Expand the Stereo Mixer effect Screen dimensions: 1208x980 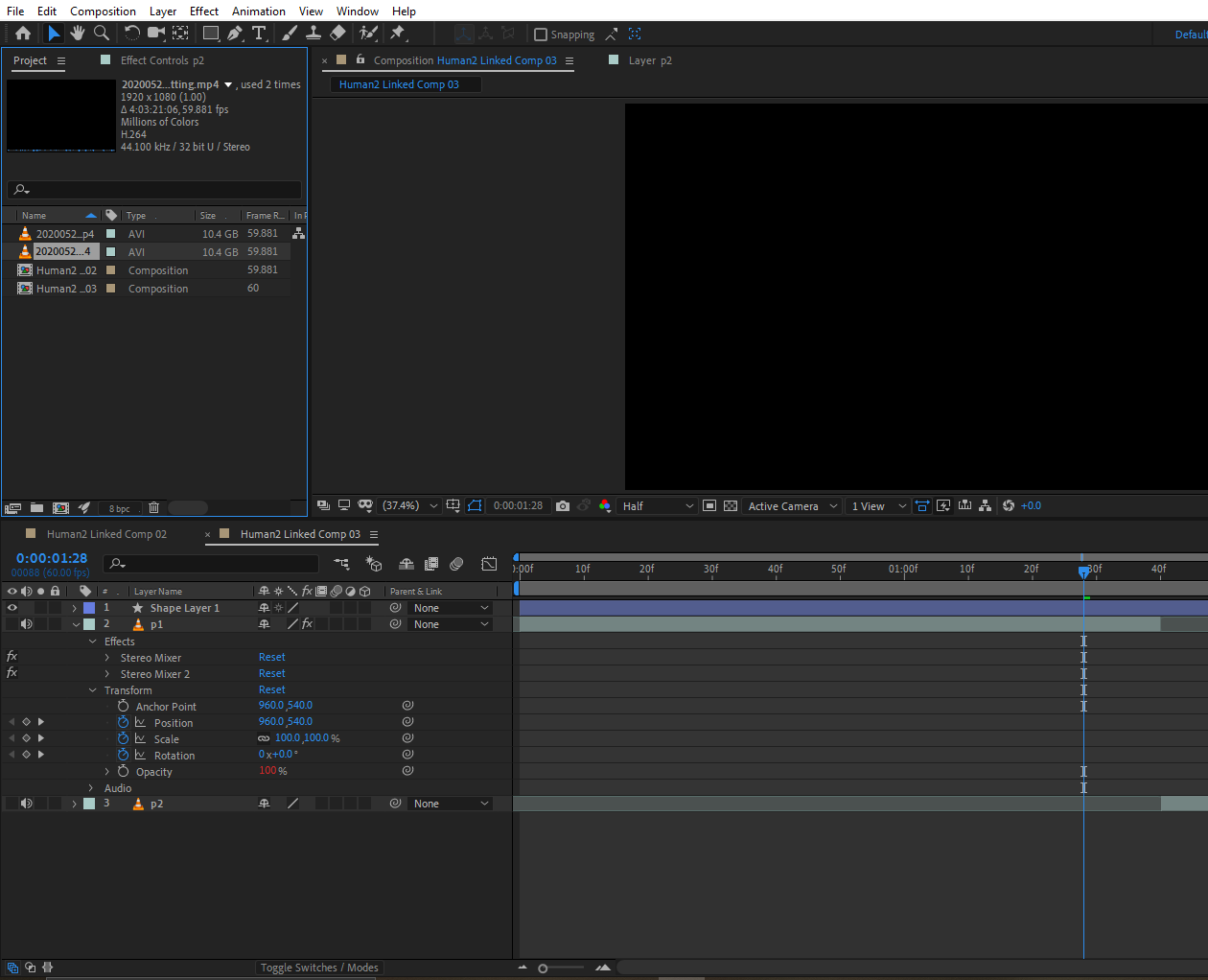(107, 658)
